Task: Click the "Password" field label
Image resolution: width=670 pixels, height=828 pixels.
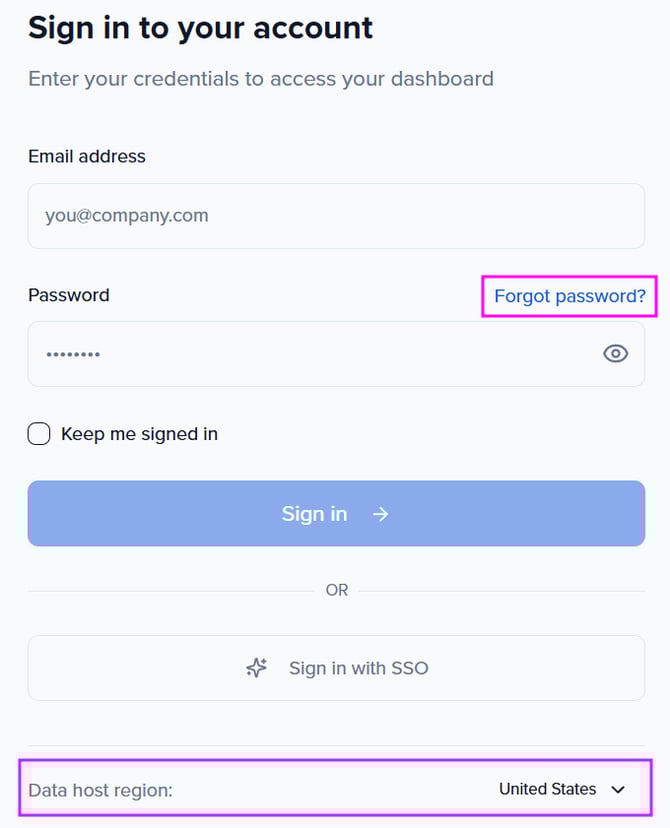Action: pyautogui.click(x=69, y=295)
